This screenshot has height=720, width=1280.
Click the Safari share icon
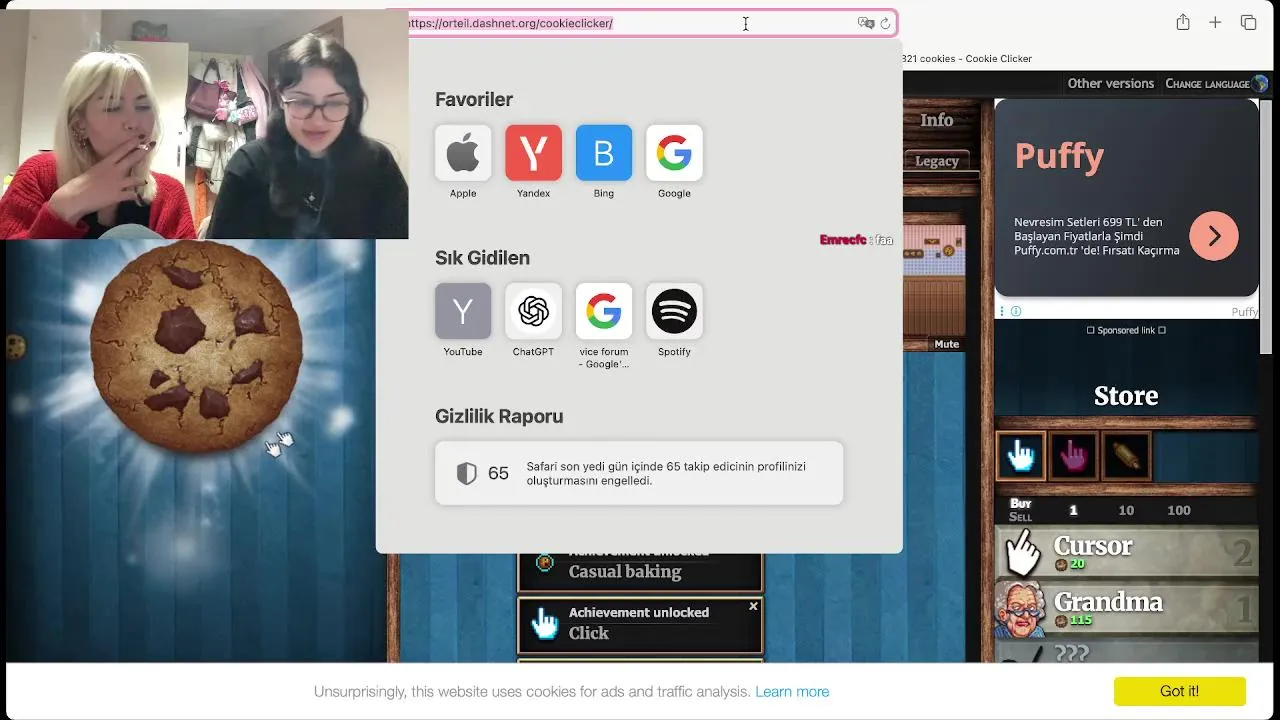(x=1183, y=22)
